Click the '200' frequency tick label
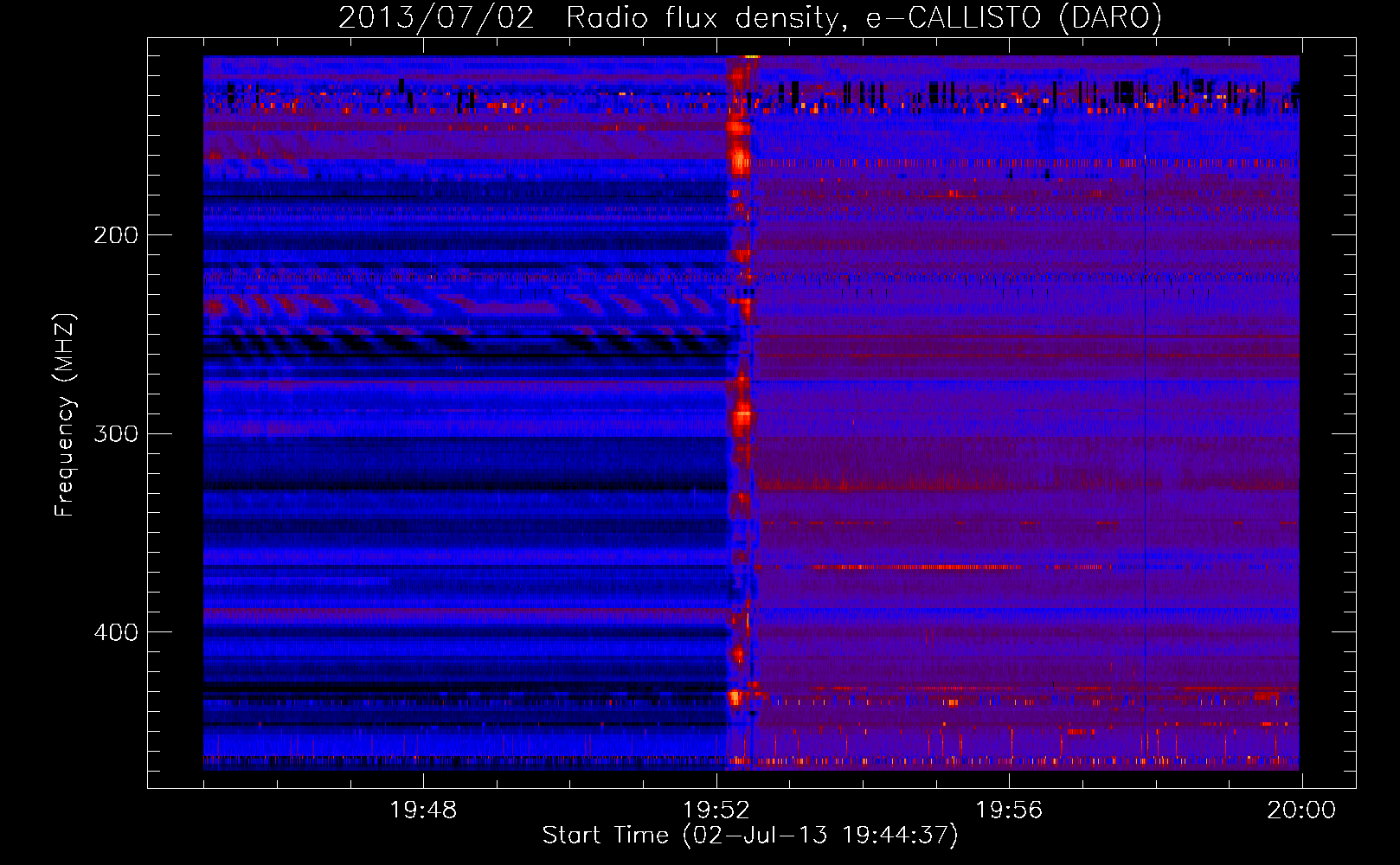Image resolution: width=1400 pixels, height=865 pixels. coord(116,235)
